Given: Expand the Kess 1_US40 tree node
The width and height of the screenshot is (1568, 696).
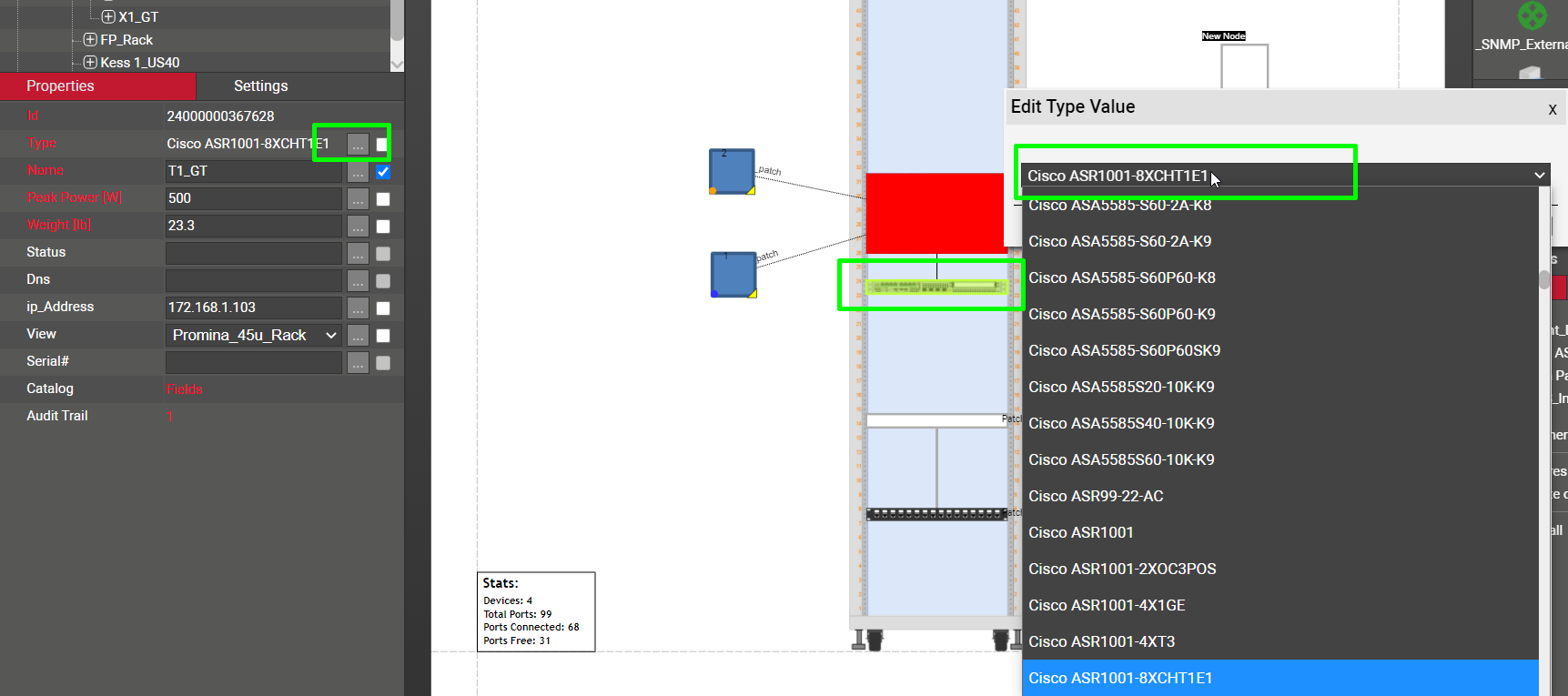Looking at the screenshot, I should pos(90,63).
